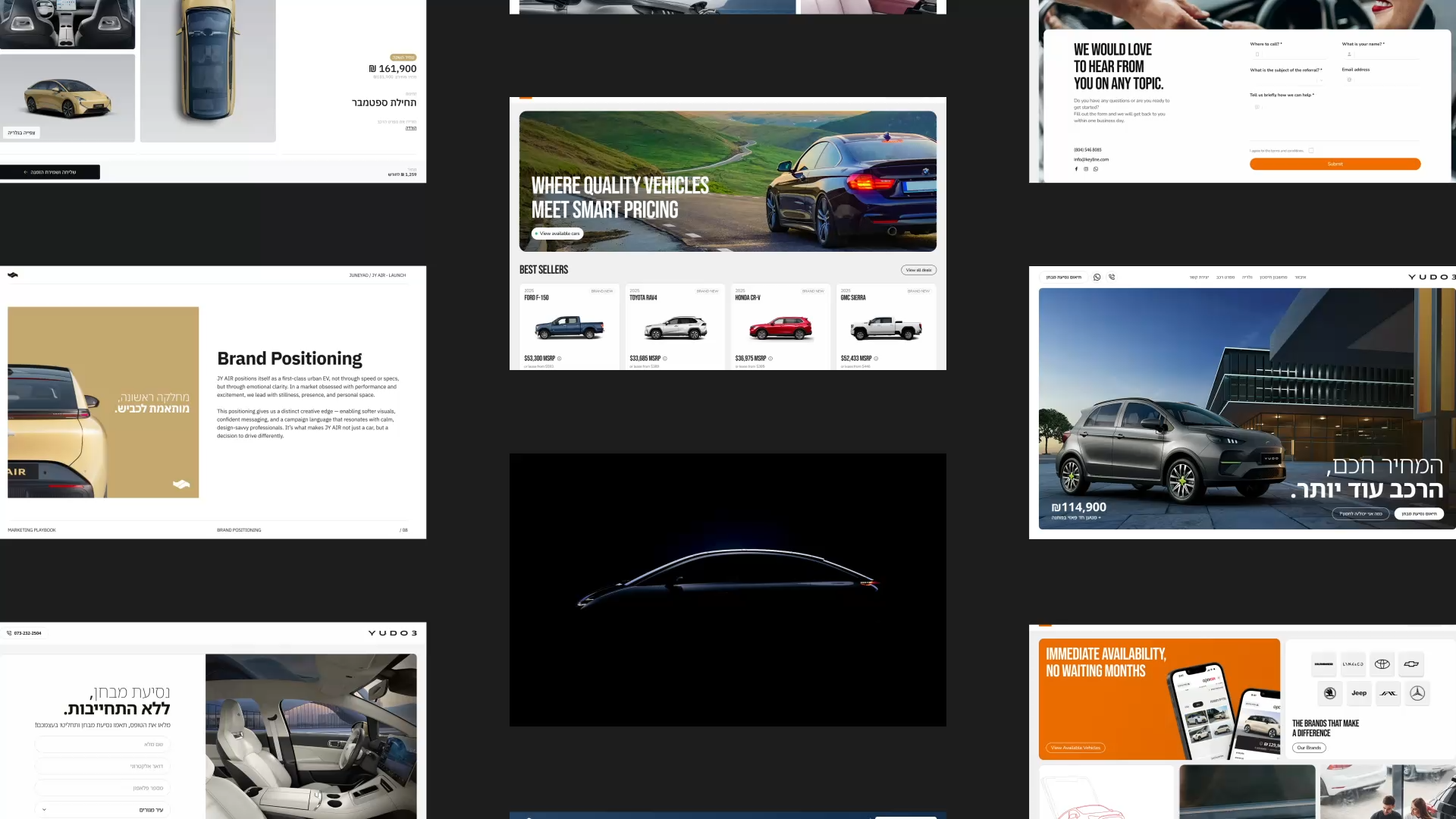Click the 161,900 shekel price text
Screen dimensions: 1456x819
pyautogui.click(x=393, y=68)
